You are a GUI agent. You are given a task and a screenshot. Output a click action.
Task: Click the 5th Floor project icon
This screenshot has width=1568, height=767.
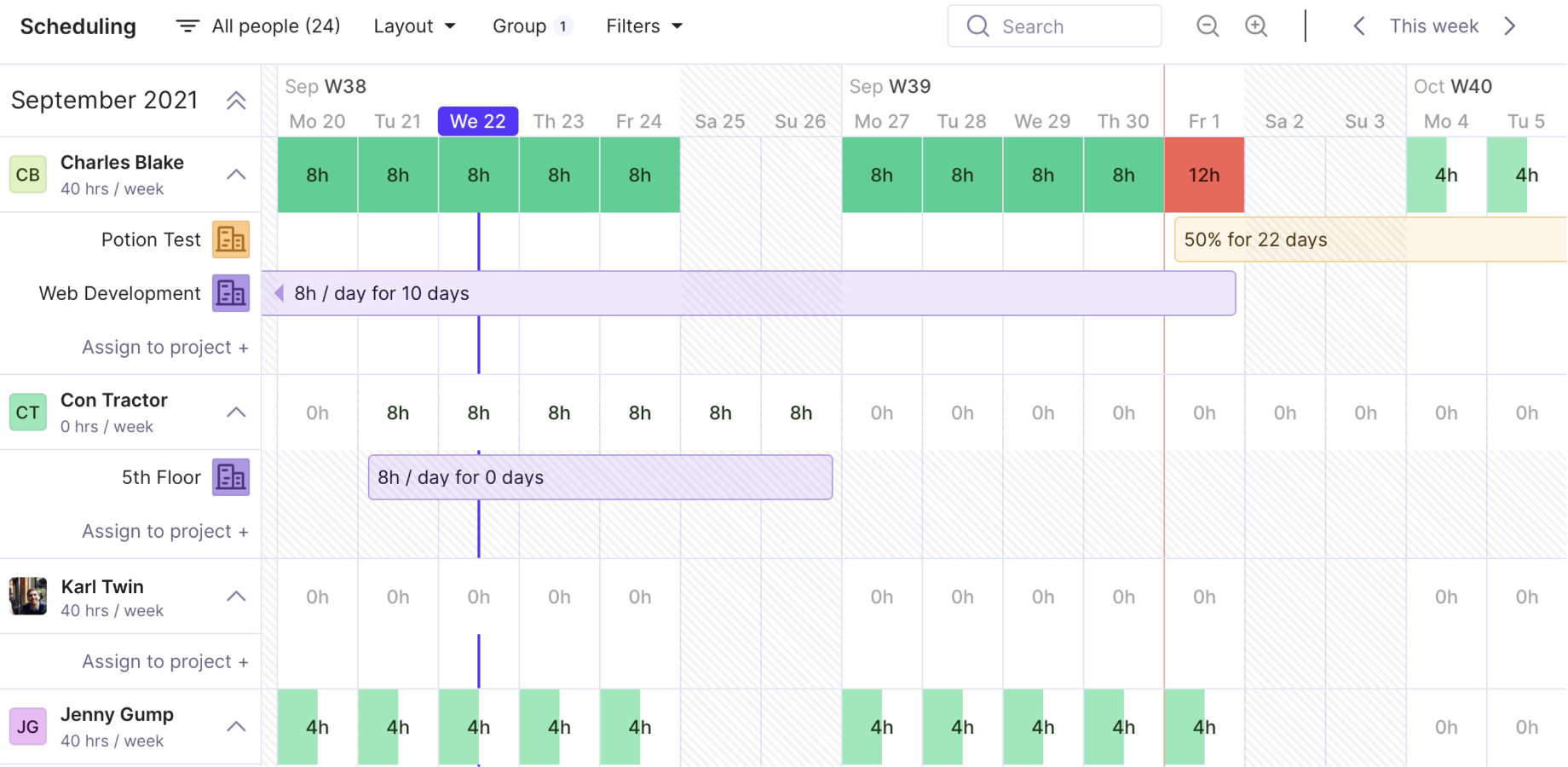point(231,477)
